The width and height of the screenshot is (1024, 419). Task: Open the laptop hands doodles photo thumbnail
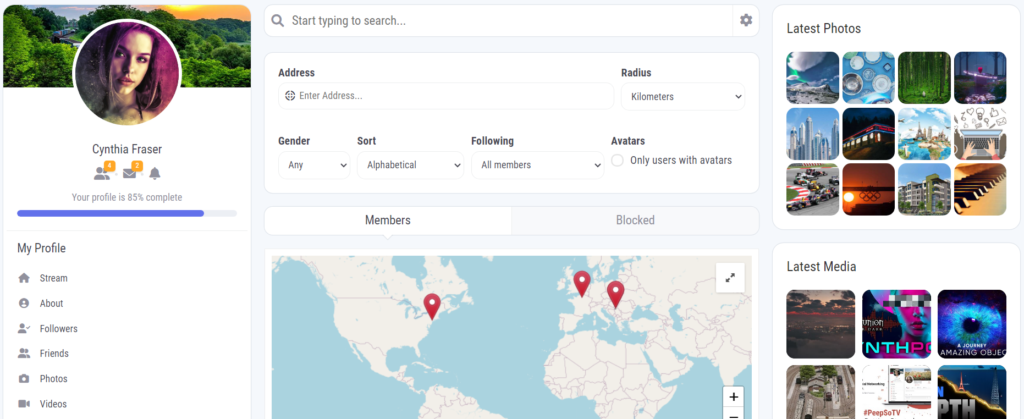click(x=980, y=134)
